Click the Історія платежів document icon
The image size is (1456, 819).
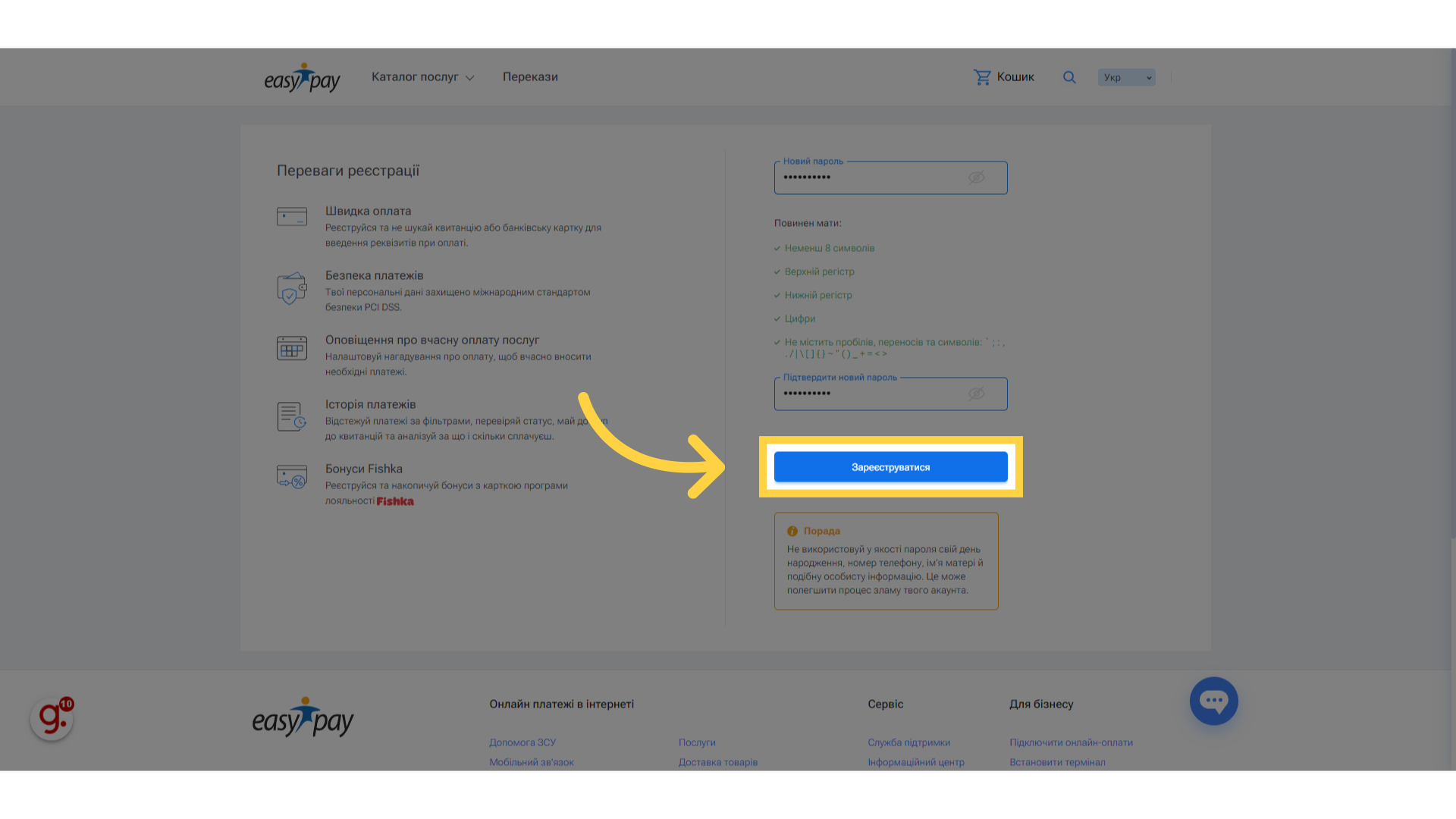[x=292, y=416]
